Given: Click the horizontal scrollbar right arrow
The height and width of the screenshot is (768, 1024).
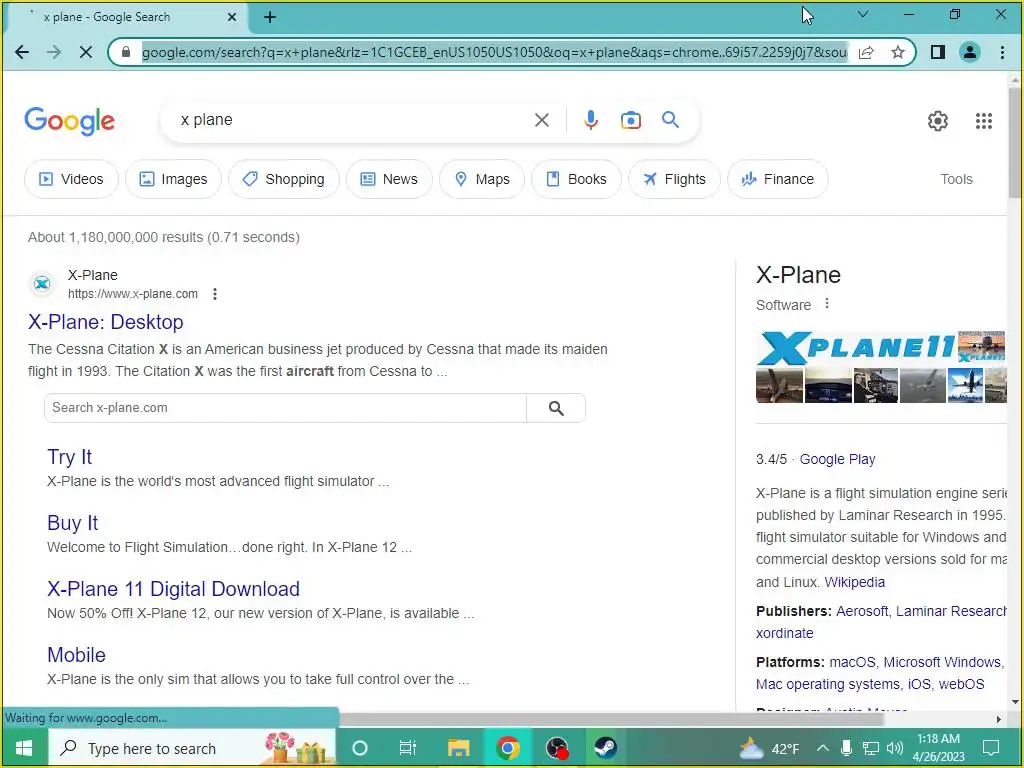Looking at the screenshot, I should (x=999, y=719).
